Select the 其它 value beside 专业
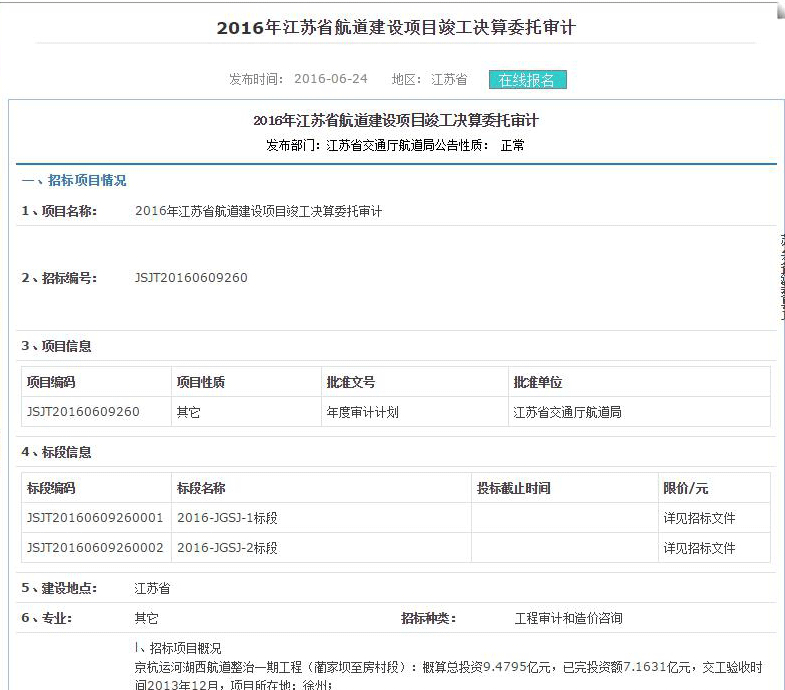 pos(146,618)
